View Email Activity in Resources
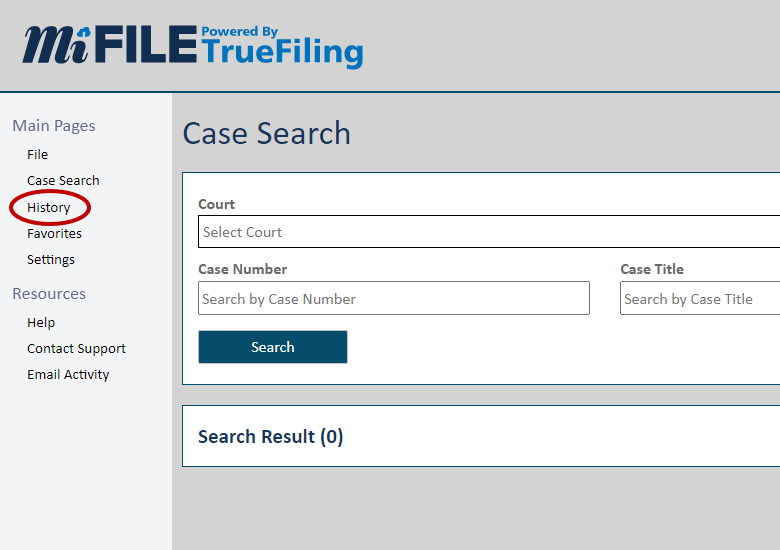The height and width of the screenshot is (550, 780). pos(68,375)
